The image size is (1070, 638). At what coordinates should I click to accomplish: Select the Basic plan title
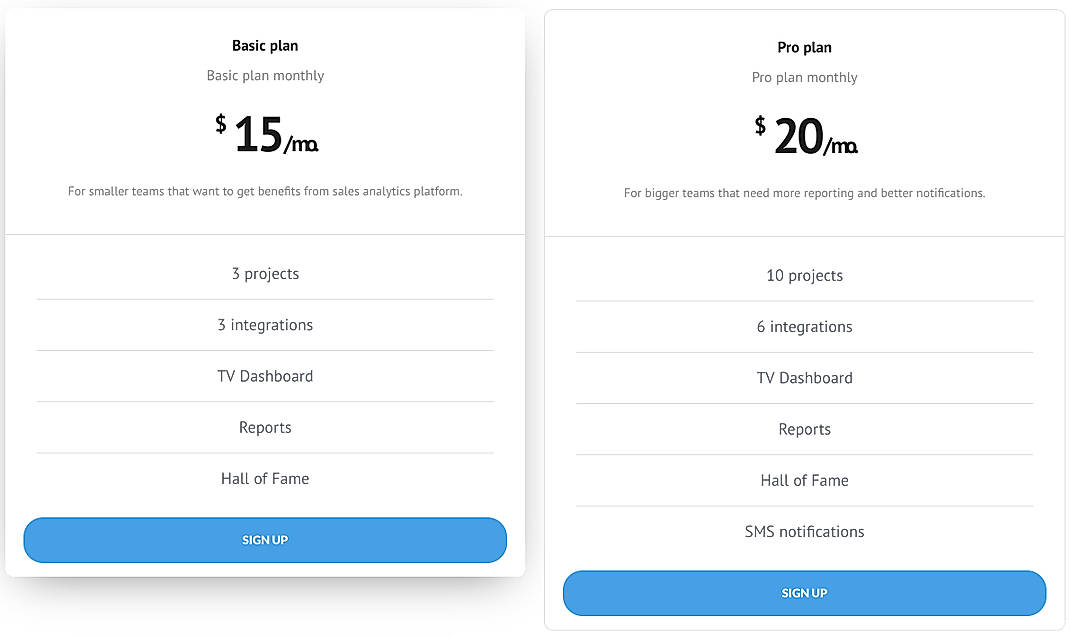tap(265, 45)
